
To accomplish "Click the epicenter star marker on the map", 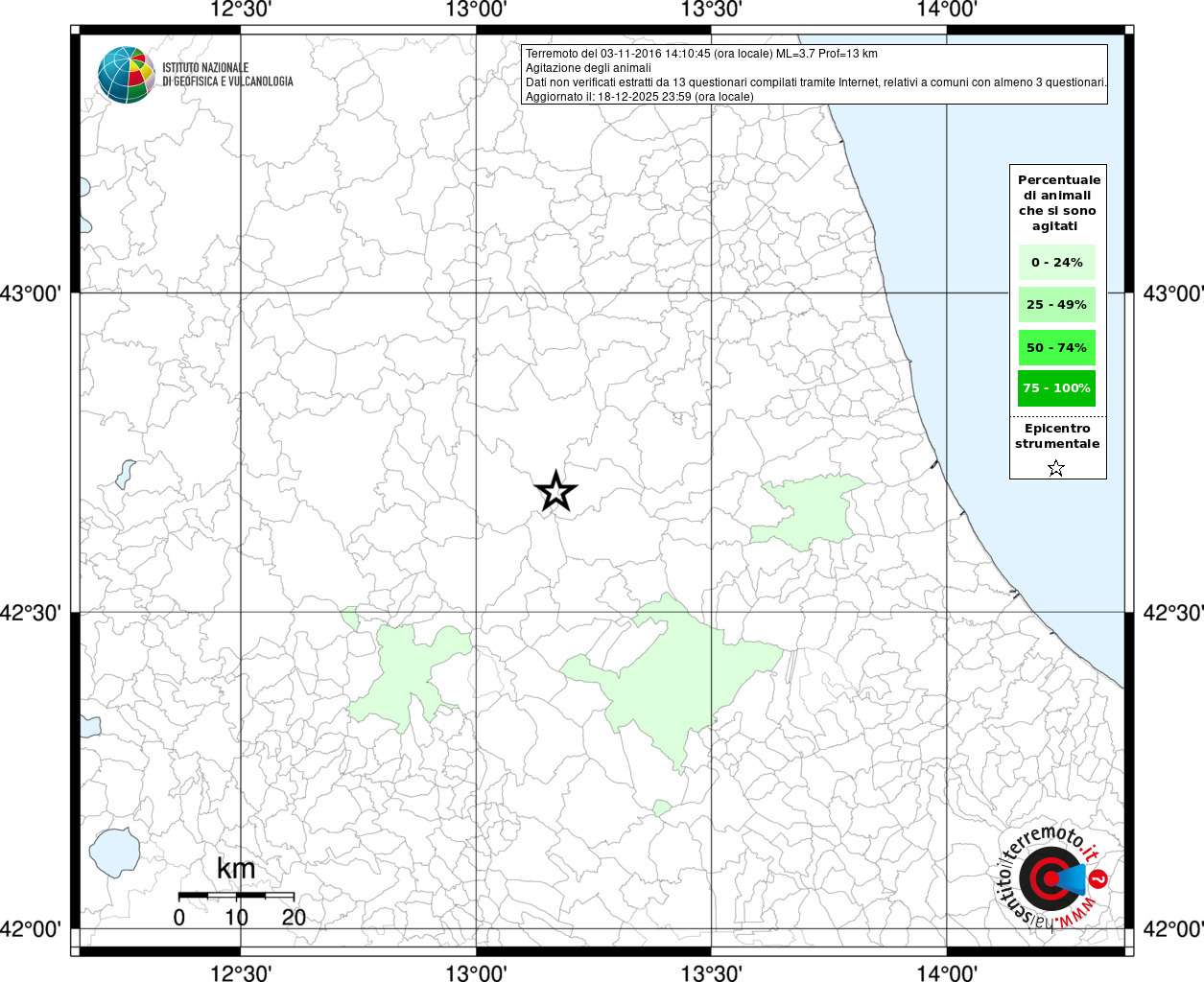I will point(555,492).
